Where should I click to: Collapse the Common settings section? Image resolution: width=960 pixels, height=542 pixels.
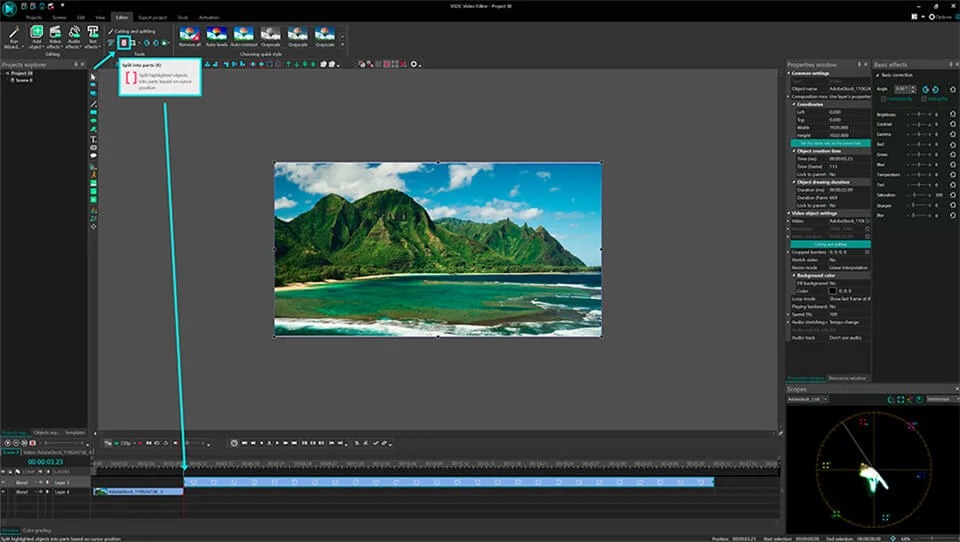pos(789,73)
